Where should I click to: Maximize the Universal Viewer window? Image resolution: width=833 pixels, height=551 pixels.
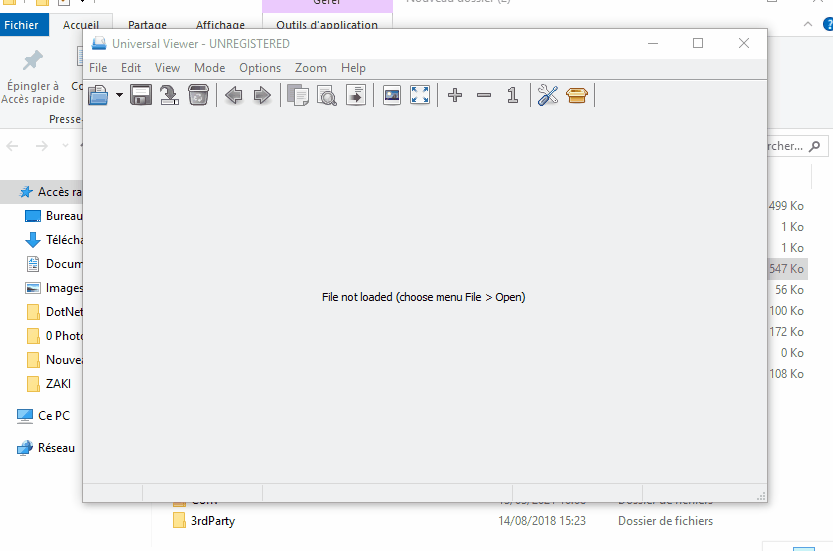[x=698, y=44]
